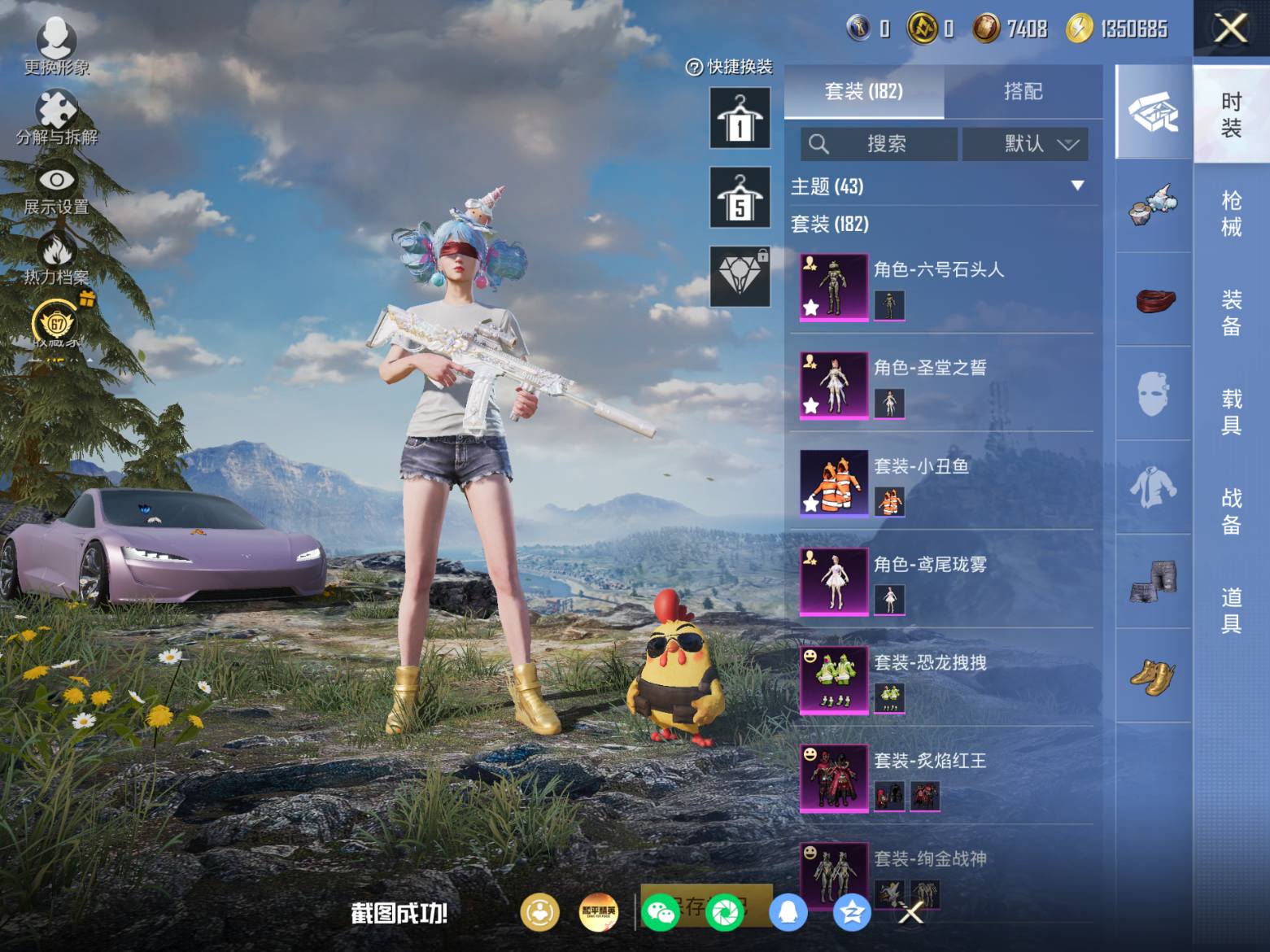Open 分解与拆解 puzzle icon

56,108
